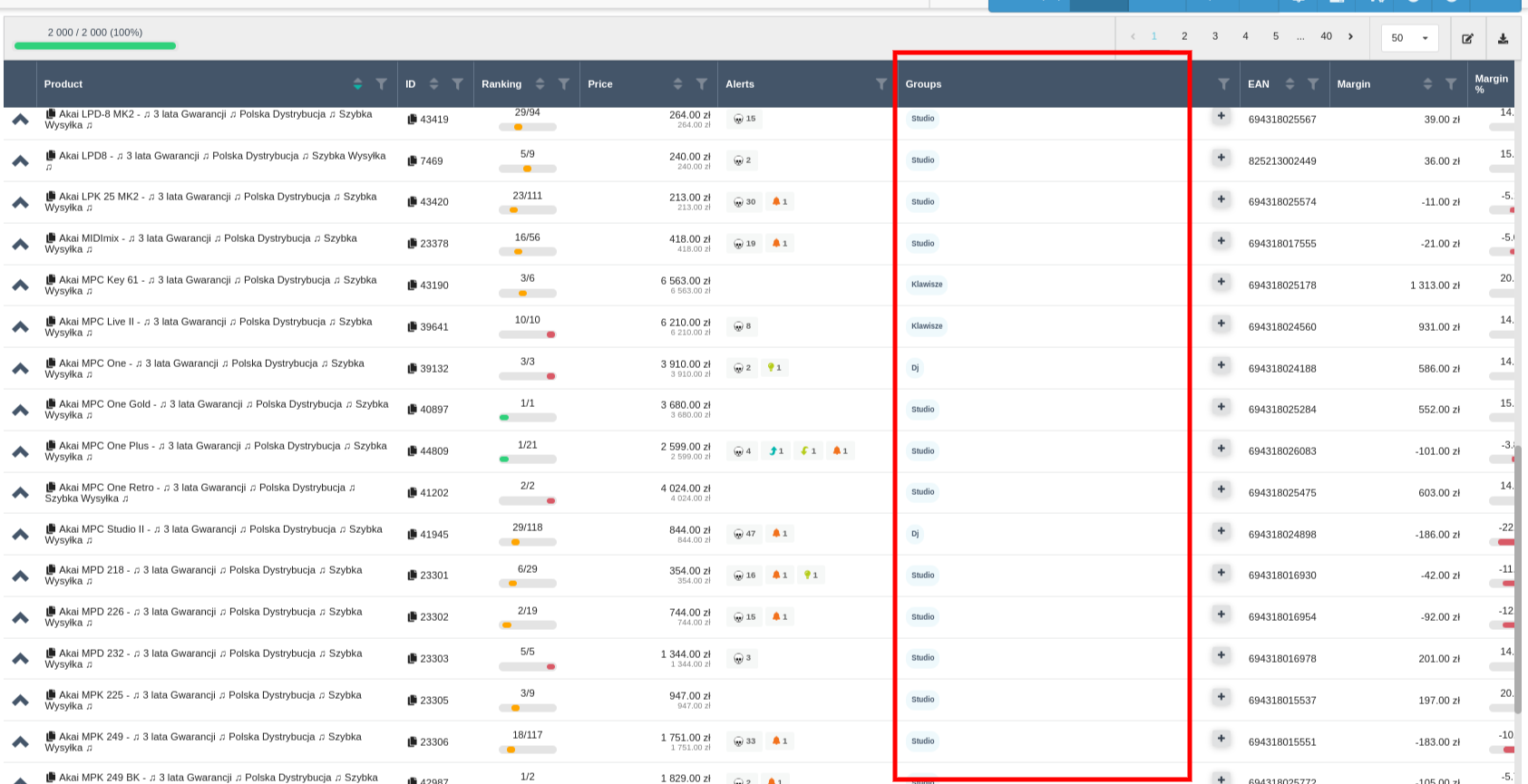Go to page 4 in pagination

click(1245, 36)
